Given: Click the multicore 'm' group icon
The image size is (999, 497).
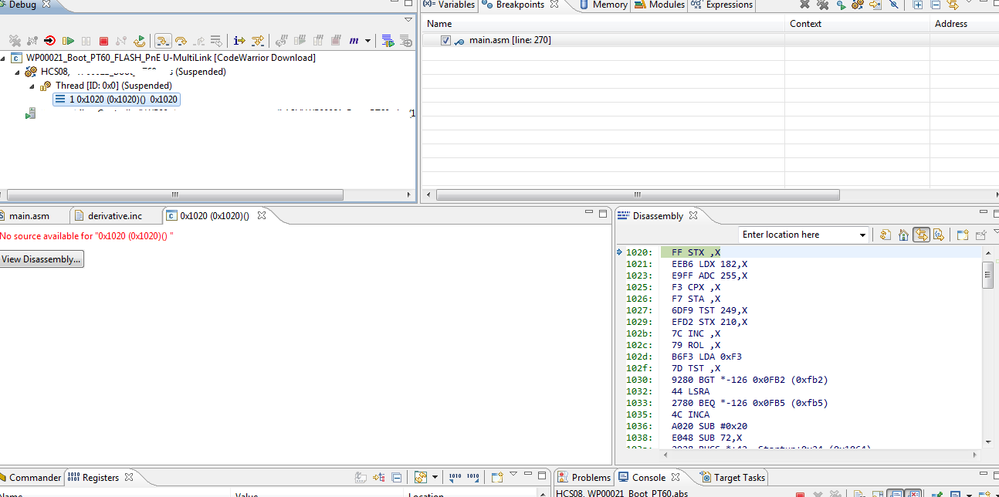Looking at the screenshot, I should [x=354, y=41].
